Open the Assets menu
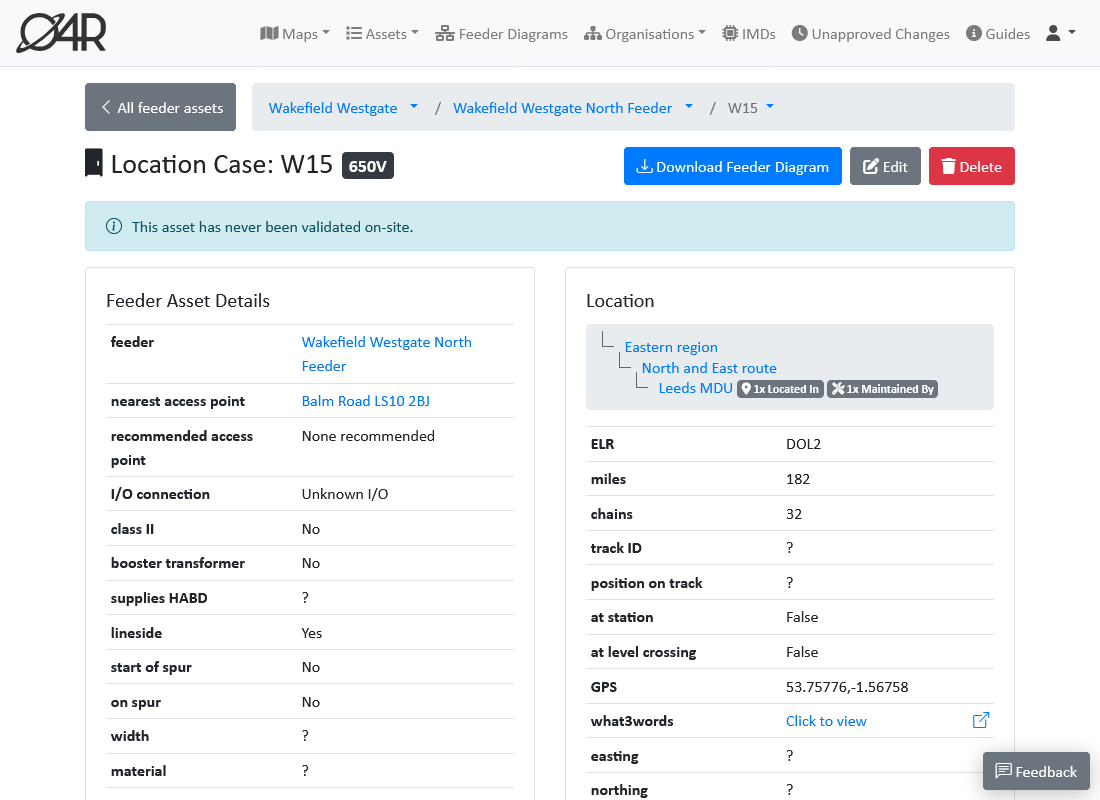 click(x=382, y=34)
